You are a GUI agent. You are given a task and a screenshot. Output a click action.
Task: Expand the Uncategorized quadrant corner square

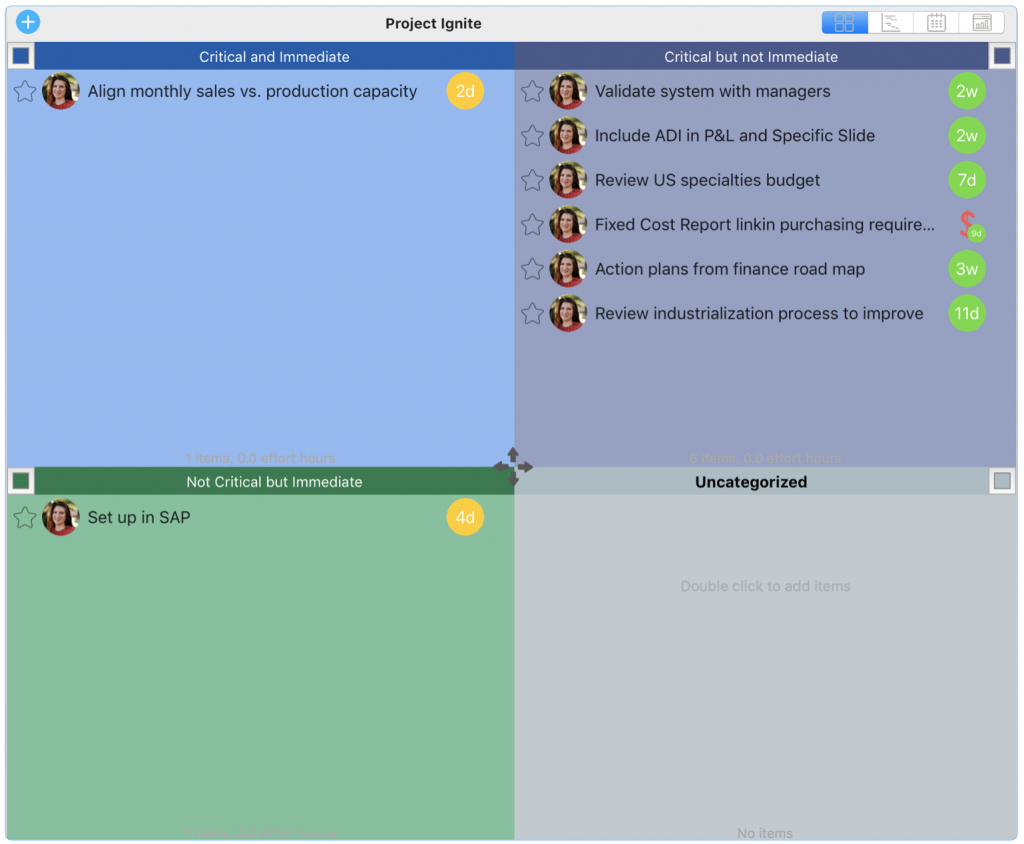1001,481
